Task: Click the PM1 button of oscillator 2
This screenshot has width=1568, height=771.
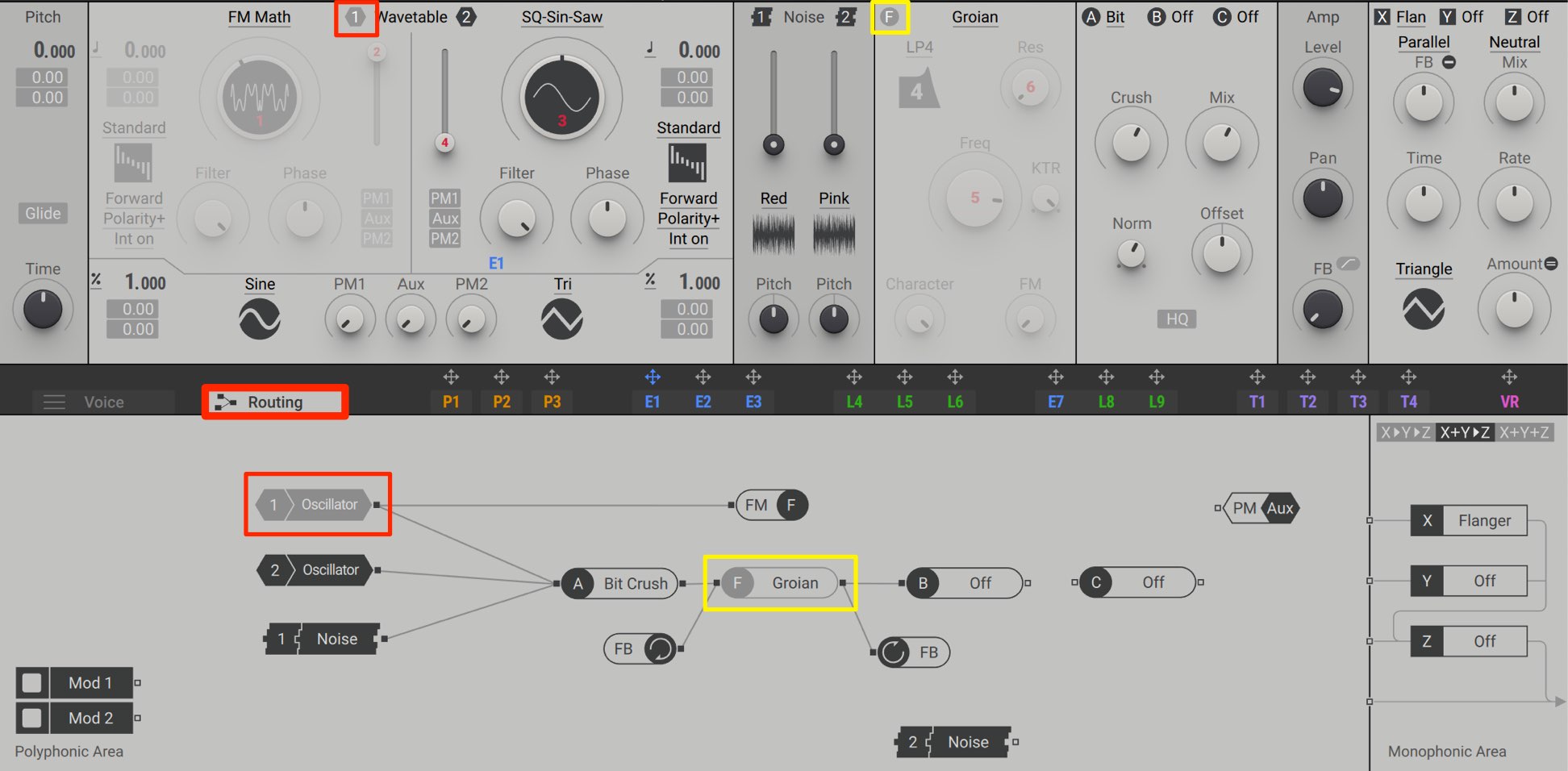Action: click(444, 198)
